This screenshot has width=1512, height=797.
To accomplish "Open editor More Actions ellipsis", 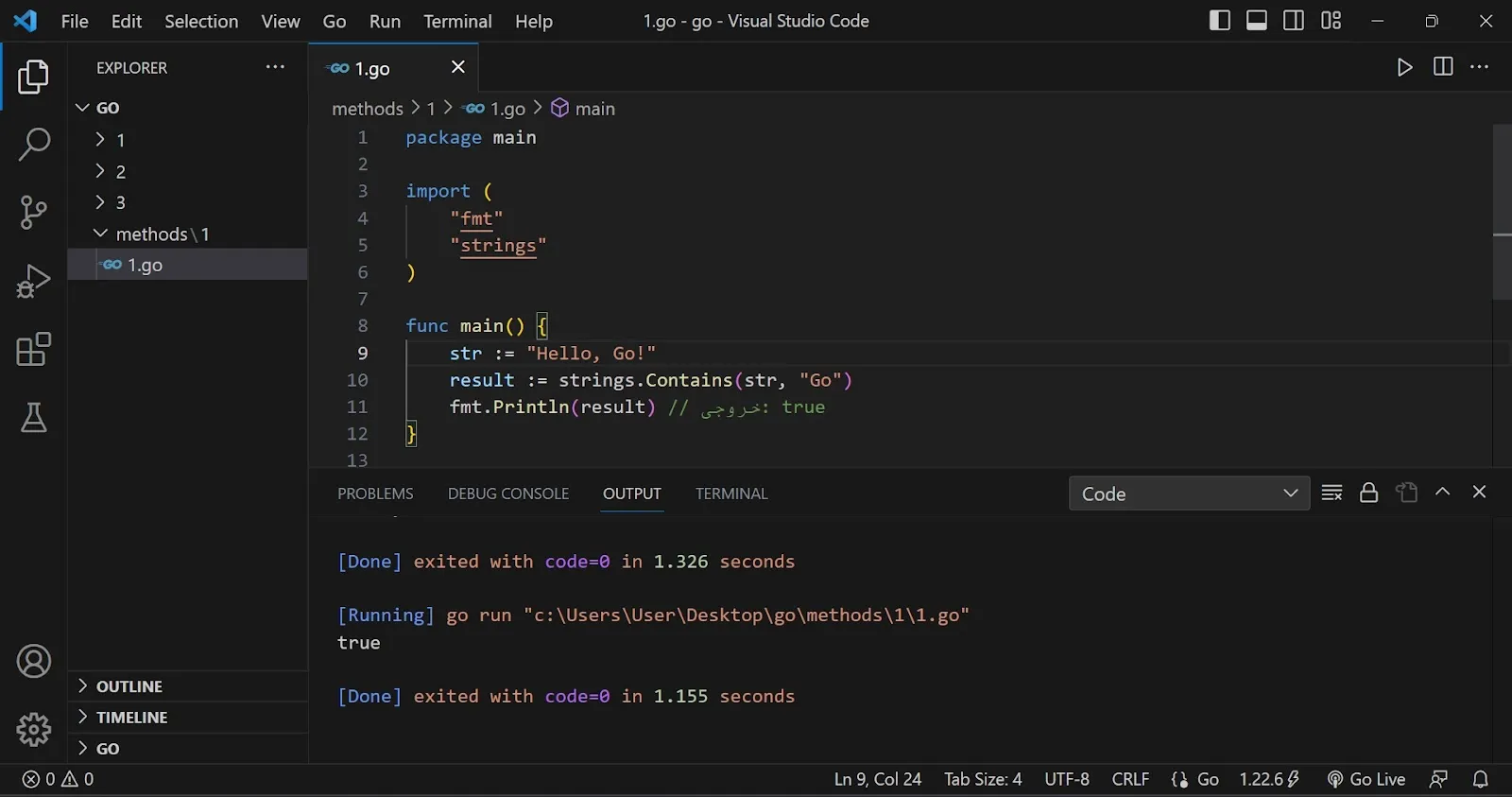I will coord(1480,66).
